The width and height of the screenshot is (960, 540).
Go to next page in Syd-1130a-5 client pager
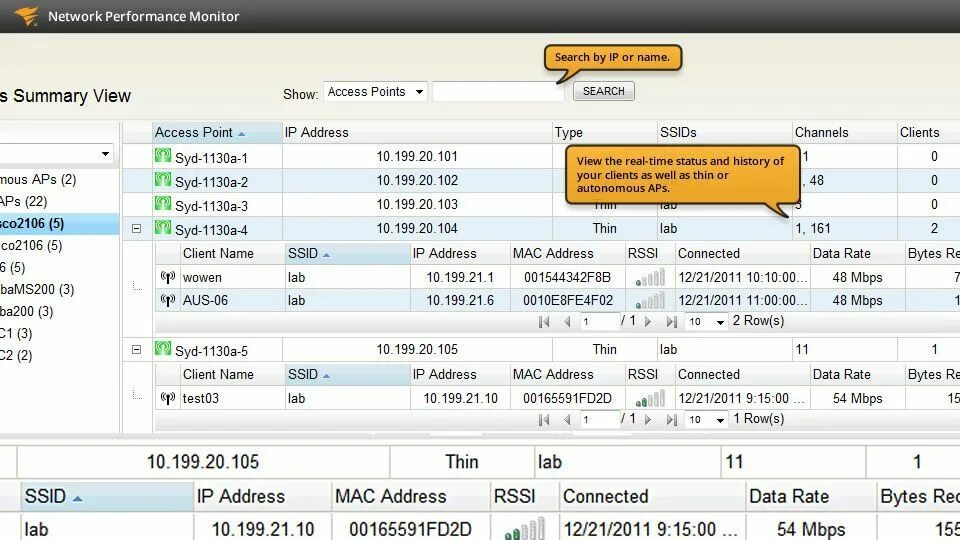point(648,419)
